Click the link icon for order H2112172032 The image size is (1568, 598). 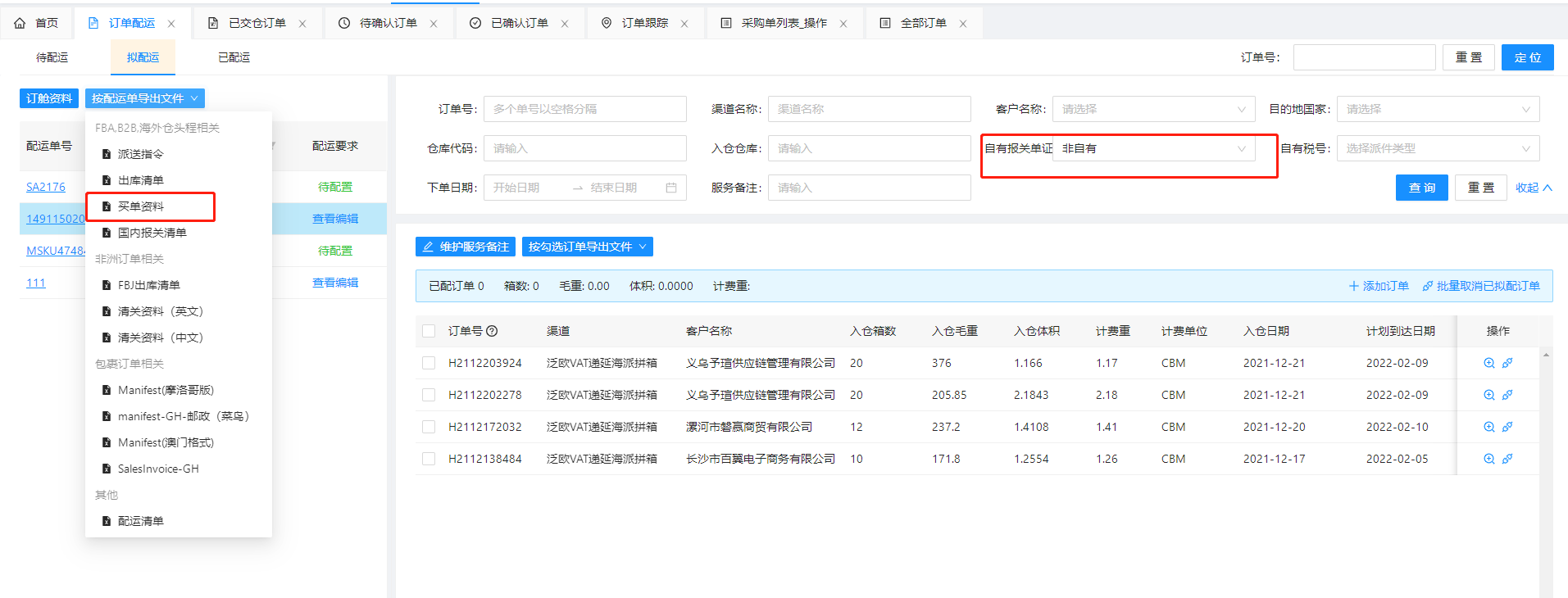point(1507,427)
